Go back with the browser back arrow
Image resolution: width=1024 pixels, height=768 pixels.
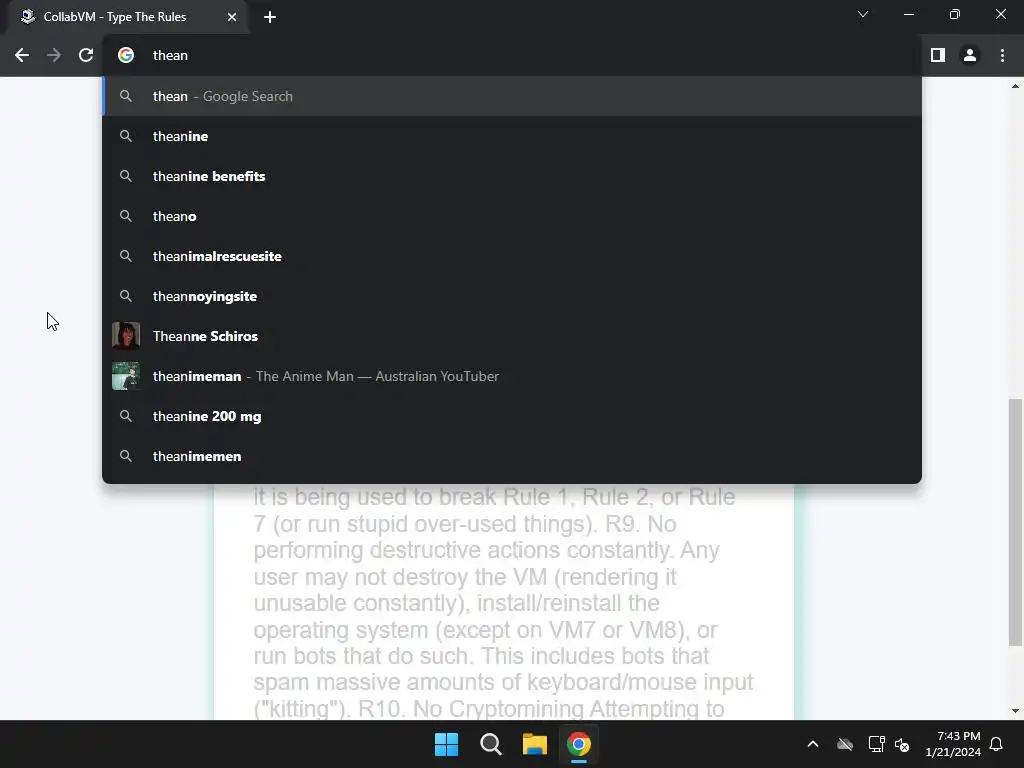22,56
